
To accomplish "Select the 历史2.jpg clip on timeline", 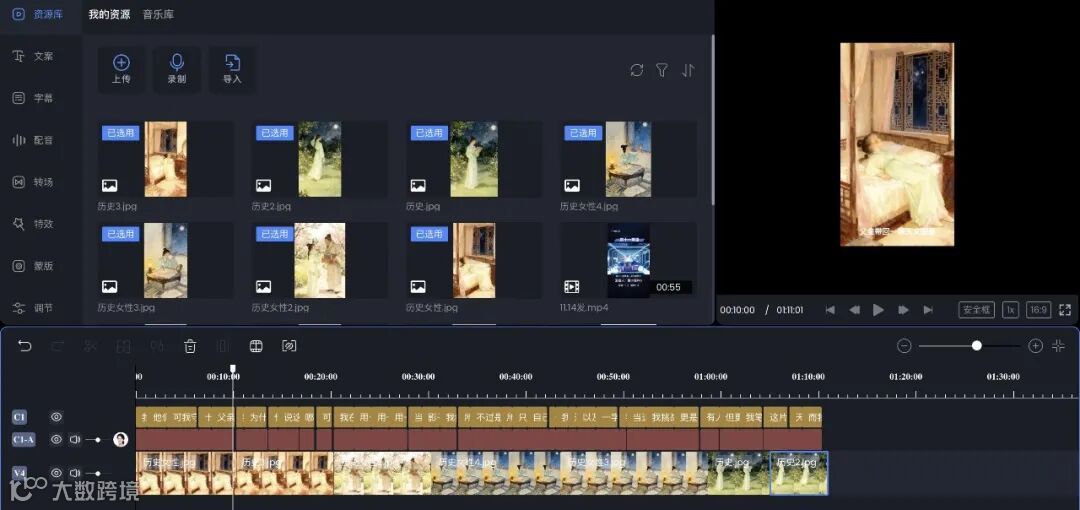I will click(x=799, y=473).
